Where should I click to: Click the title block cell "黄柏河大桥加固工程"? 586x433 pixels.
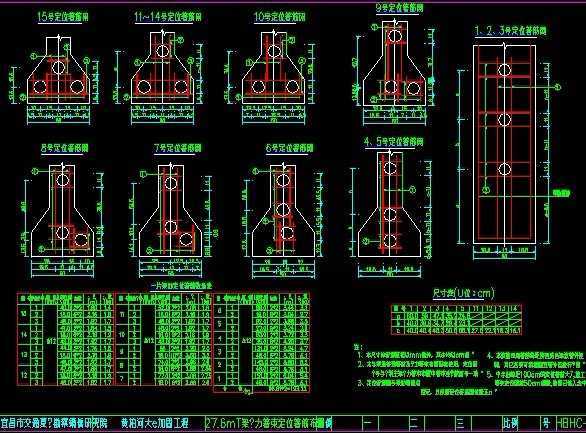pyautogui.click(x=155, y=423)
